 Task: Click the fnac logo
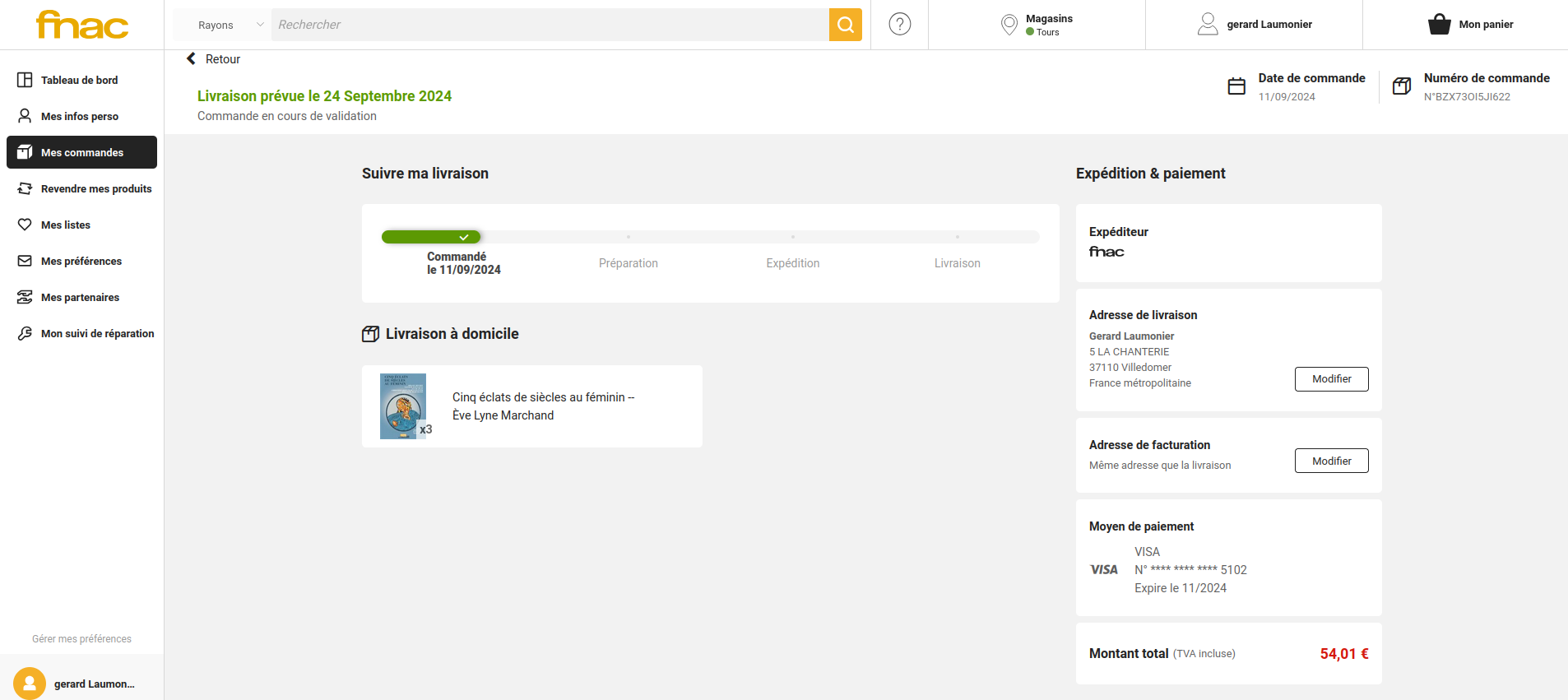81,25
